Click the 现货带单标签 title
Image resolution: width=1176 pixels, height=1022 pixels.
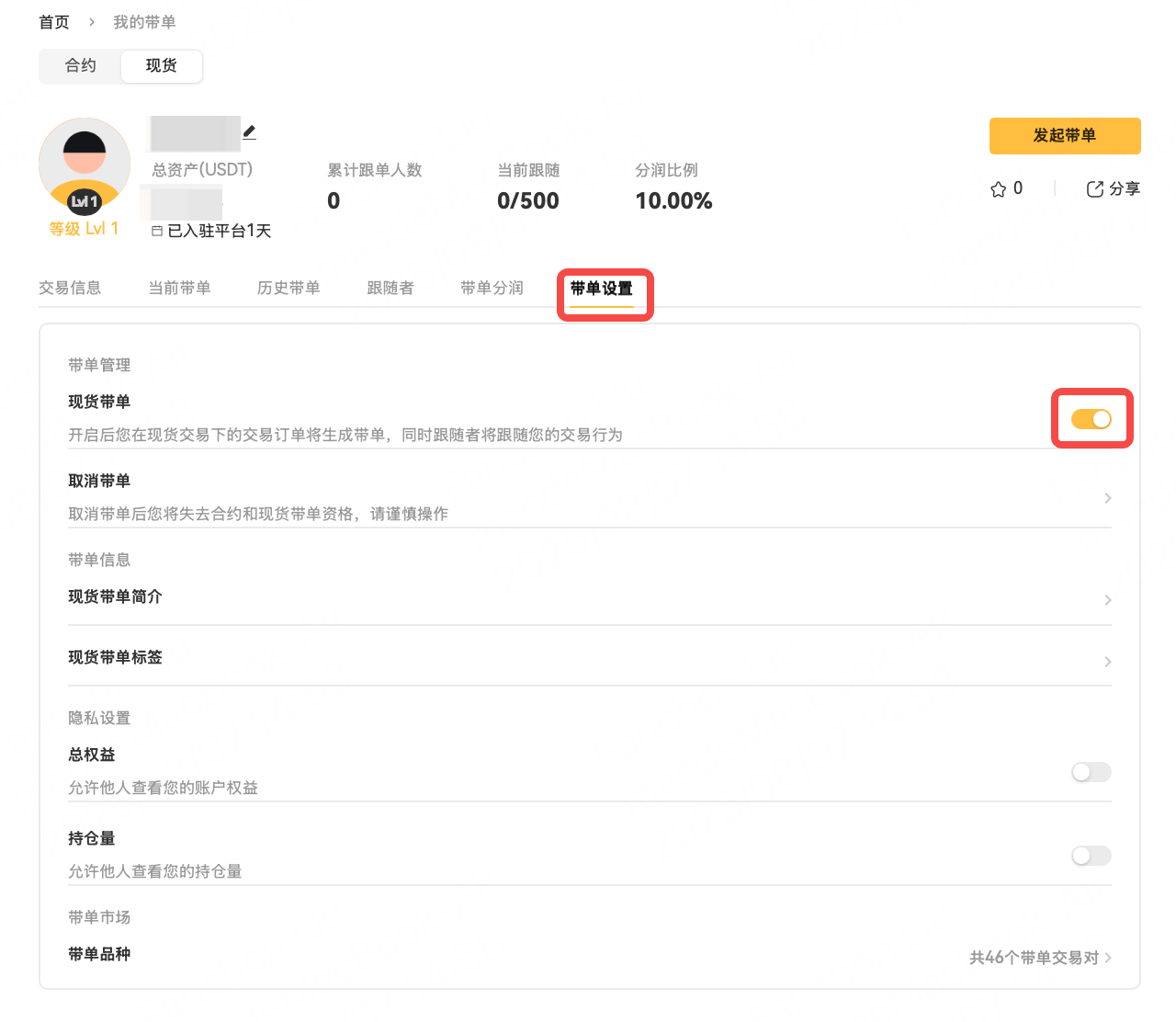coord(115,658)
